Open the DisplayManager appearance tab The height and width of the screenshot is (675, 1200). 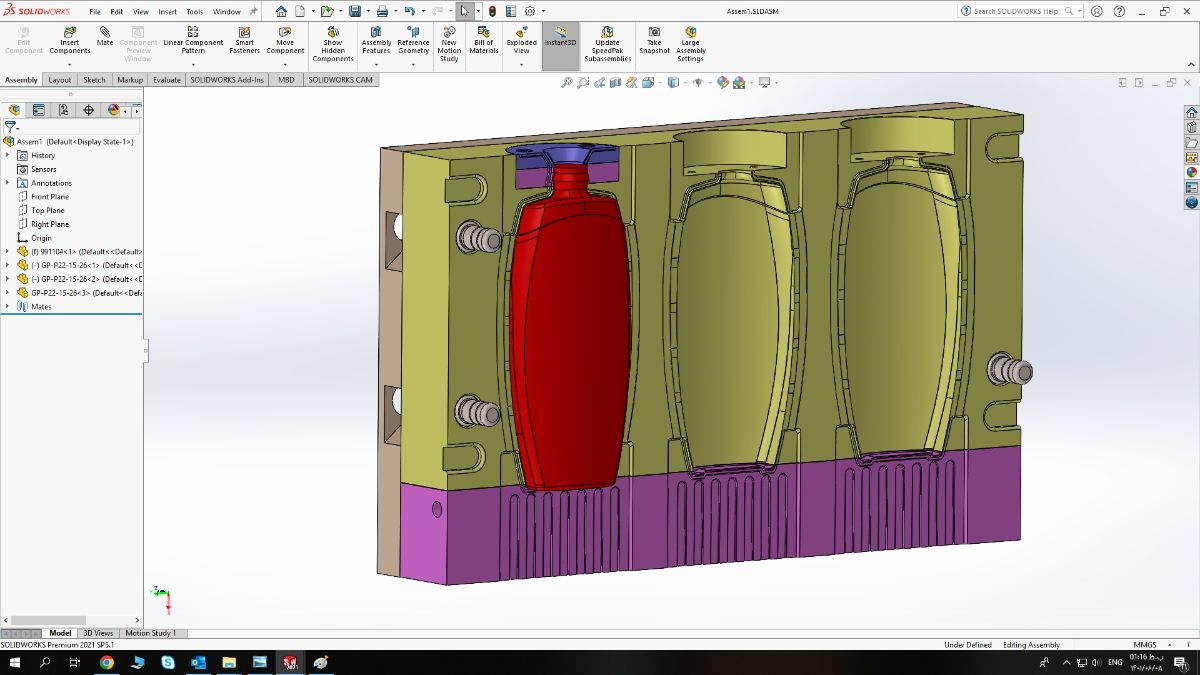pyautogui.click(x=113, y=110)
